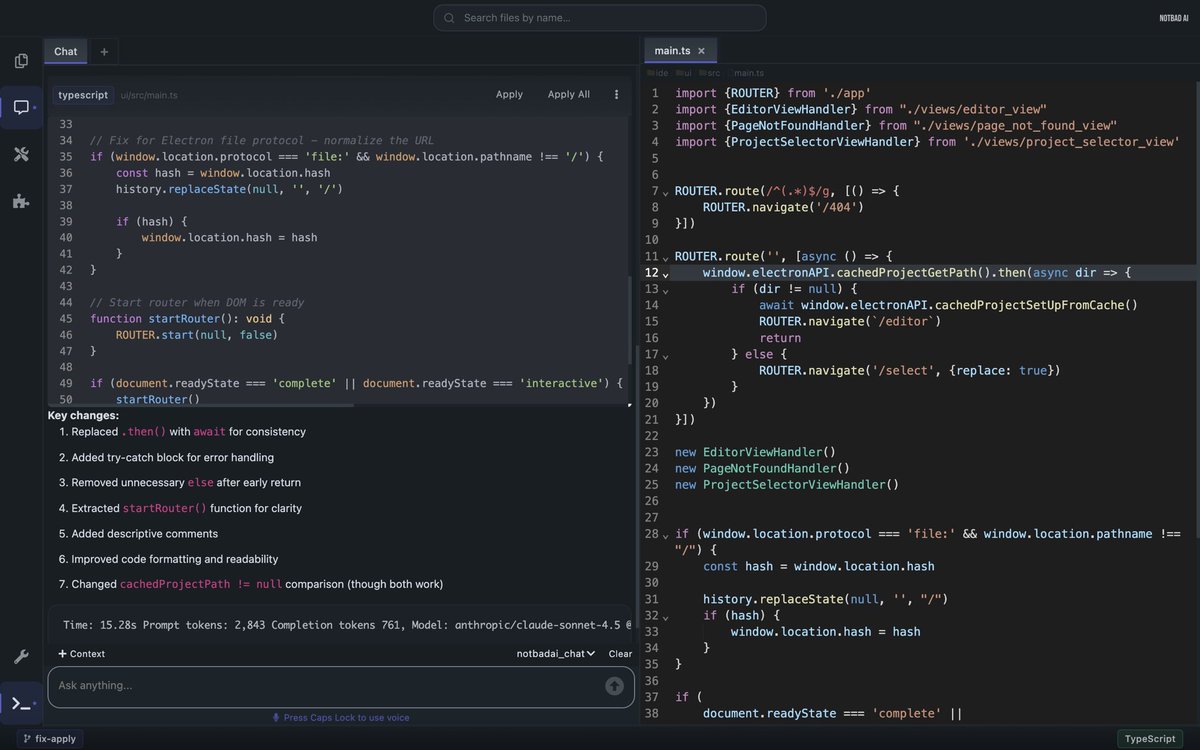1200x750 pixels.
Task: Open the notbadai_chat model dropdown
Action: coord(556,653)
